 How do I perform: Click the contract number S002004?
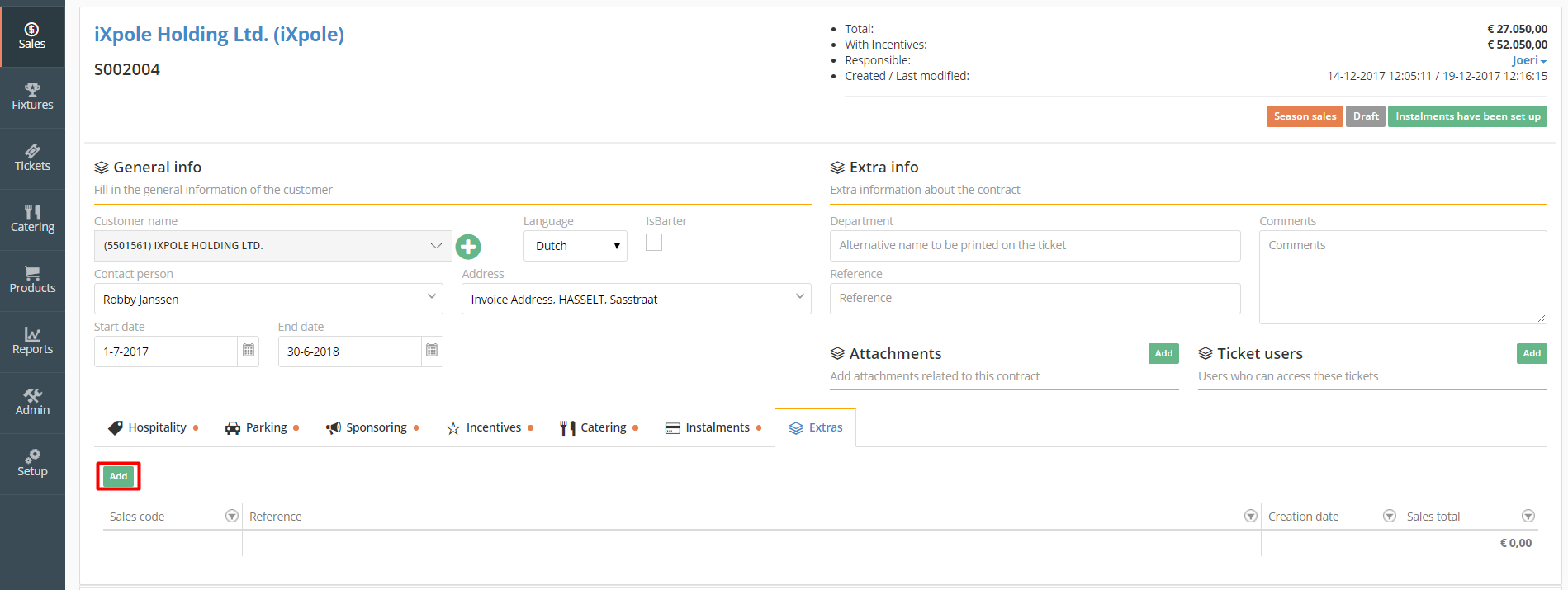(x=127, y=69)
